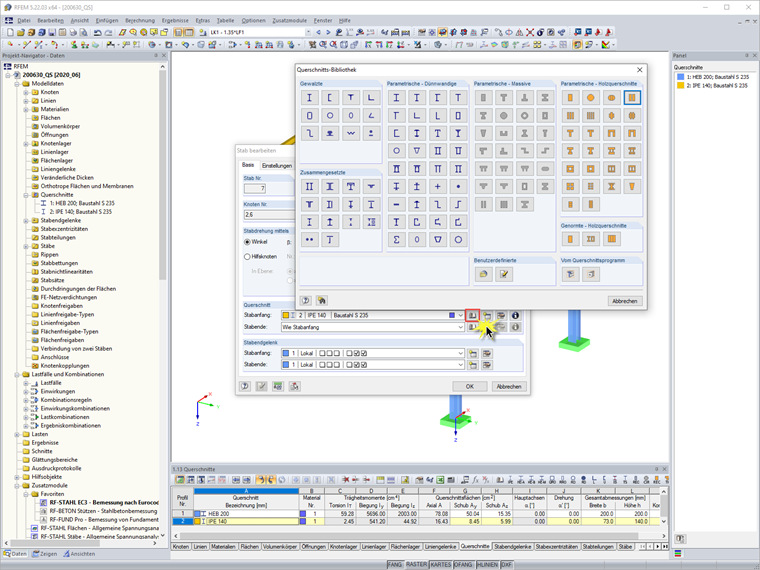The image size is (760, 570).
Task: Collapse Lastfälle und Kombinationen node
Action: click(17, 375)
